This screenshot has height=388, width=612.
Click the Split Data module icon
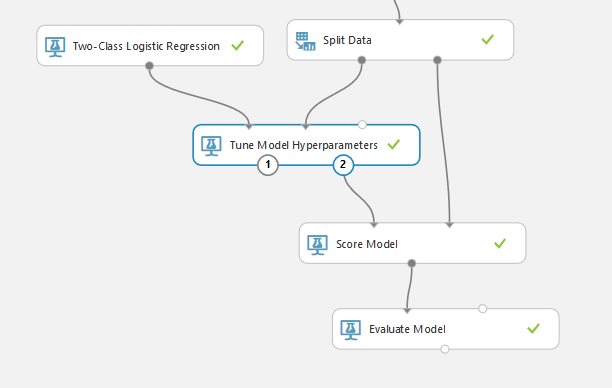click(305, 41)
